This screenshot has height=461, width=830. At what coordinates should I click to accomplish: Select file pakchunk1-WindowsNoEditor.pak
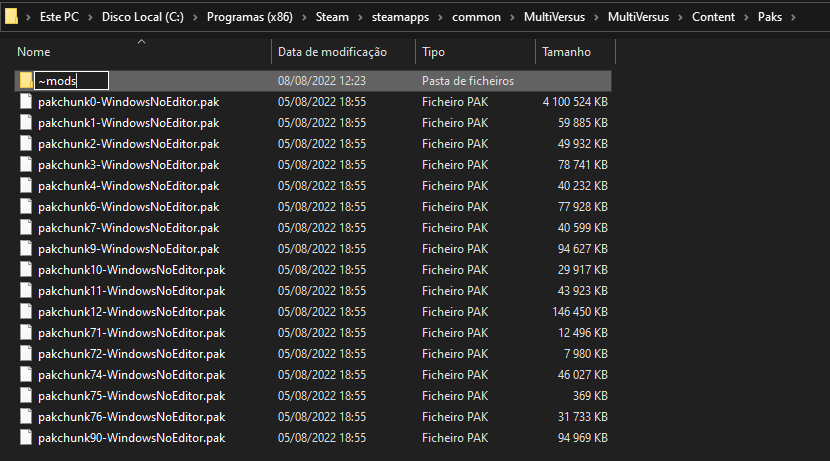[x=129, y=123]
